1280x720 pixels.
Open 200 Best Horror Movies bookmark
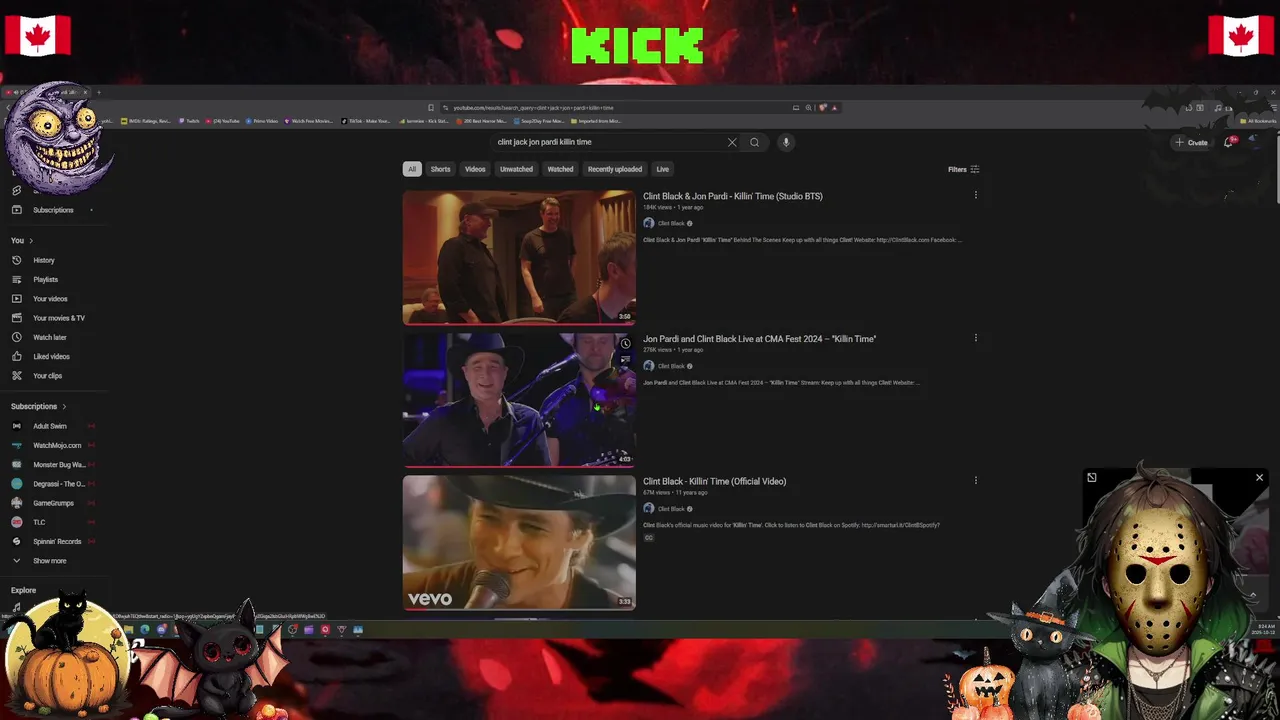(x=482, y=121)
